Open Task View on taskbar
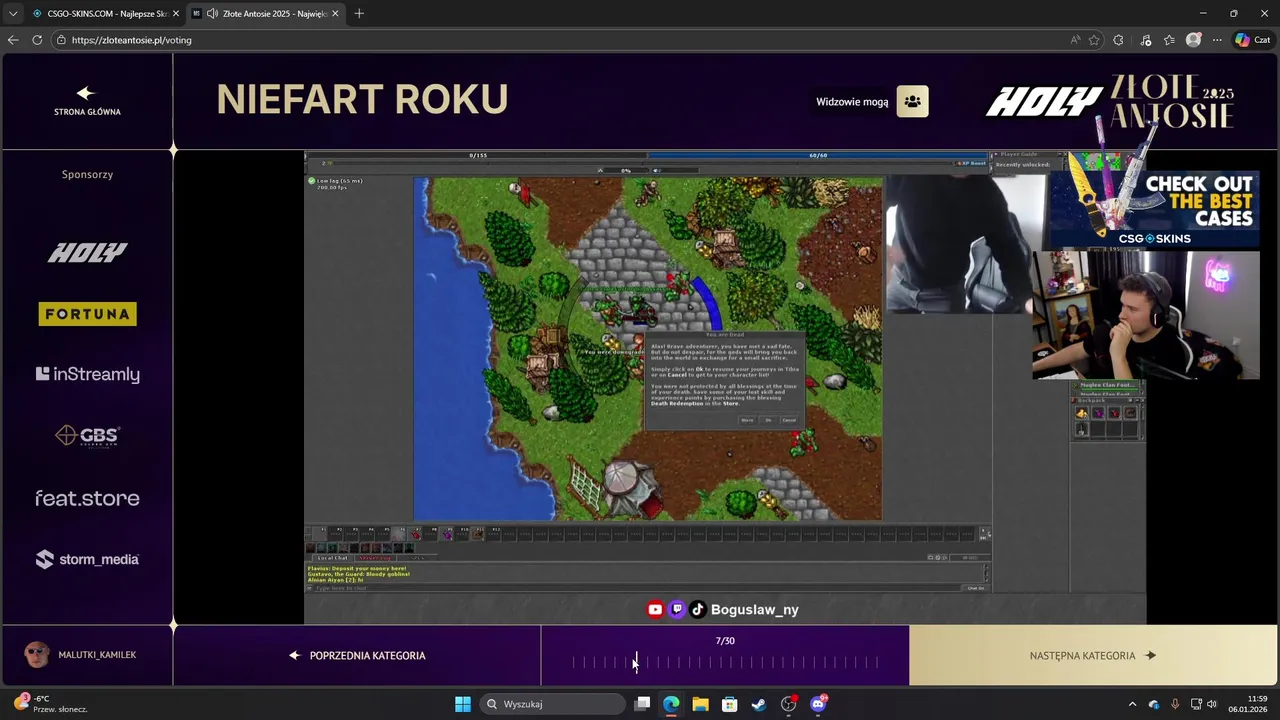The width and height of the screenshot is (1280, 720). click(643, 704)
